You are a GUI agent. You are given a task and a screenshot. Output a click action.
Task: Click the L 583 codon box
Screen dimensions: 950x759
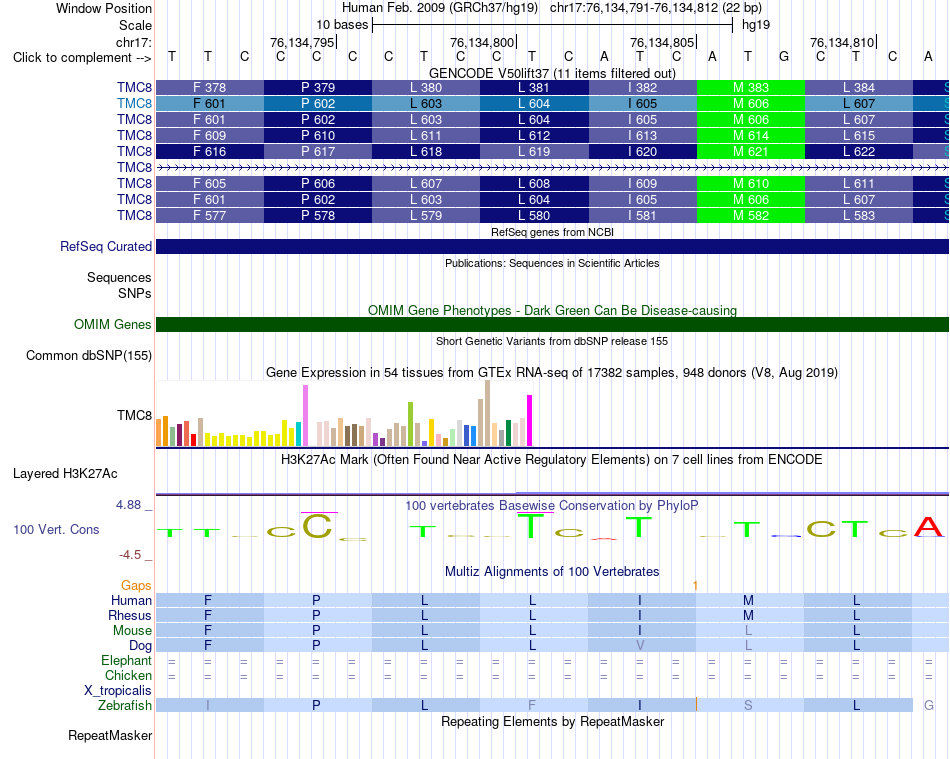(859, 216)
